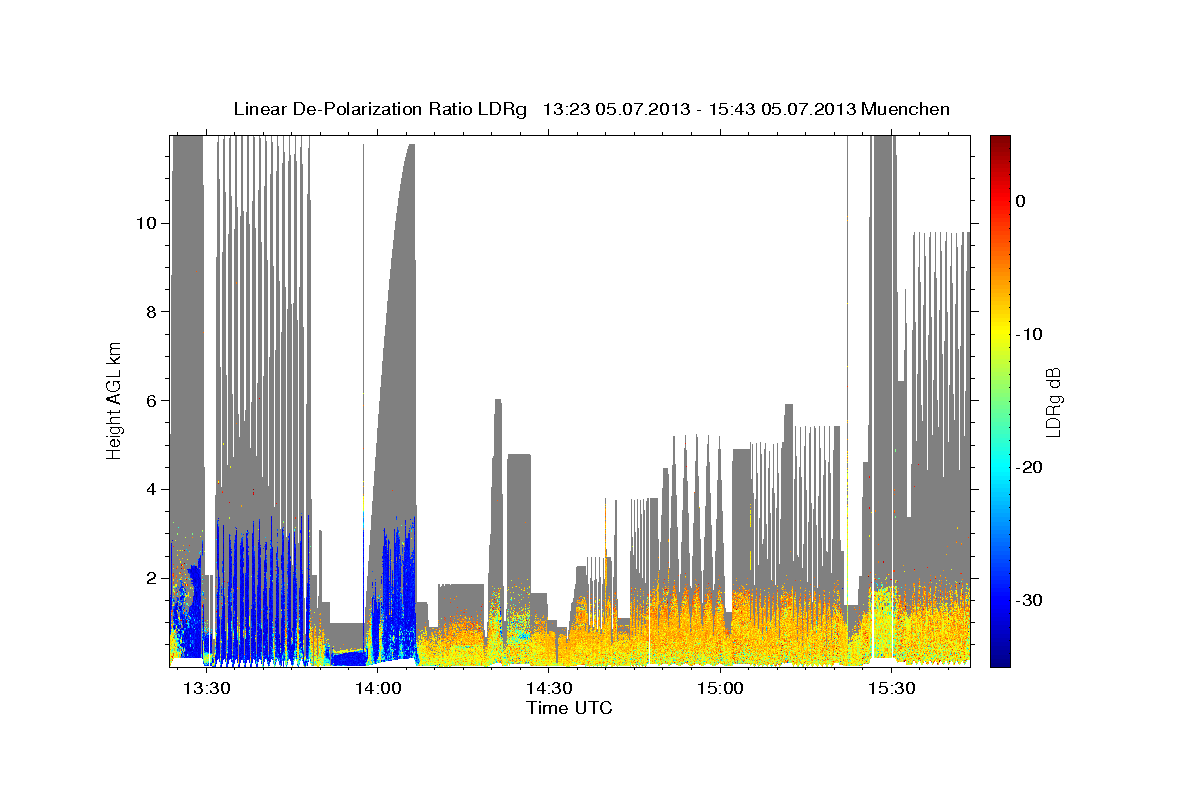Click the height tick label 6

coord(150,400)
